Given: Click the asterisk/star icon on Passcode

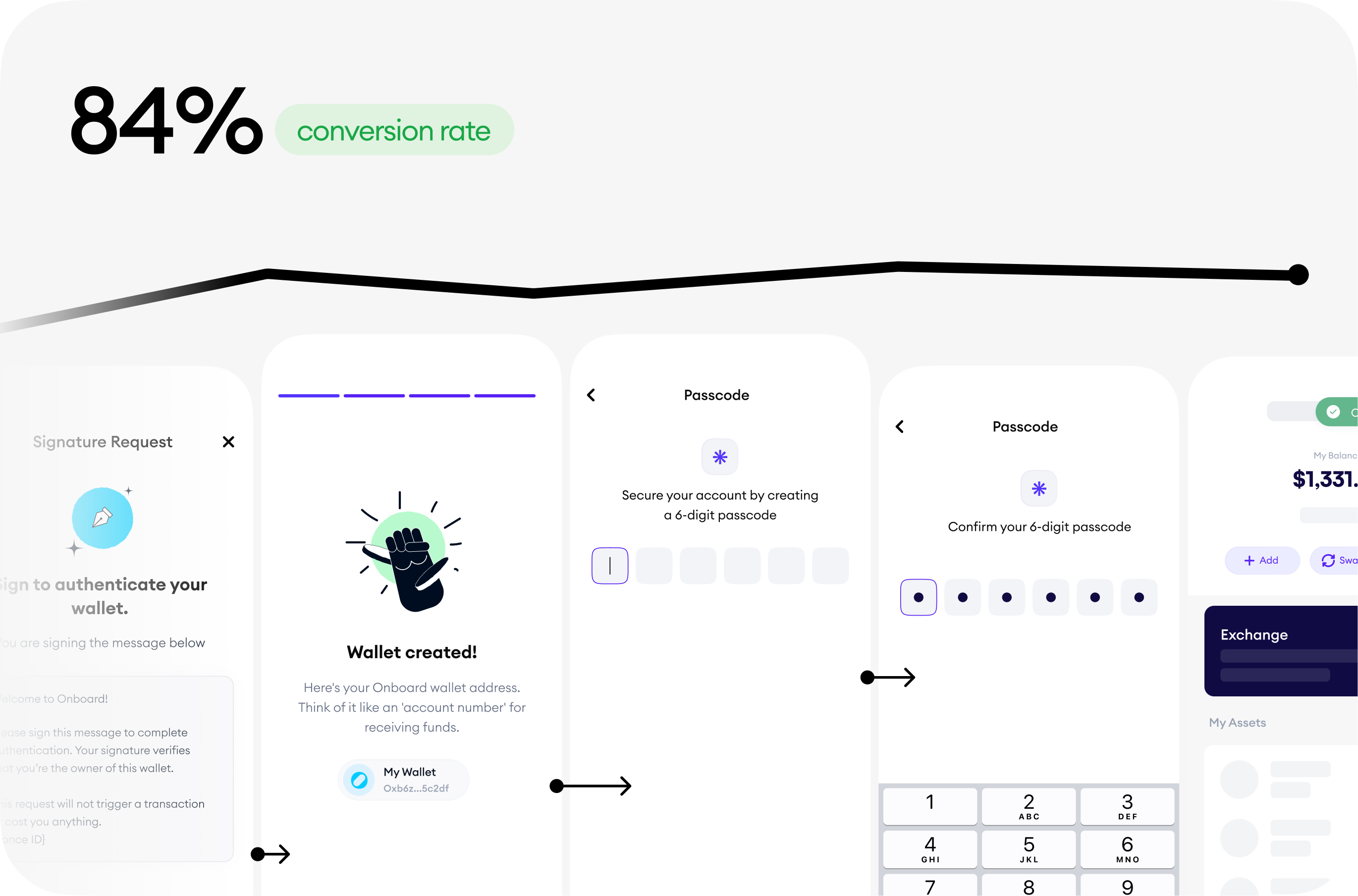Looking at the screenshot, I should point(719,456).
